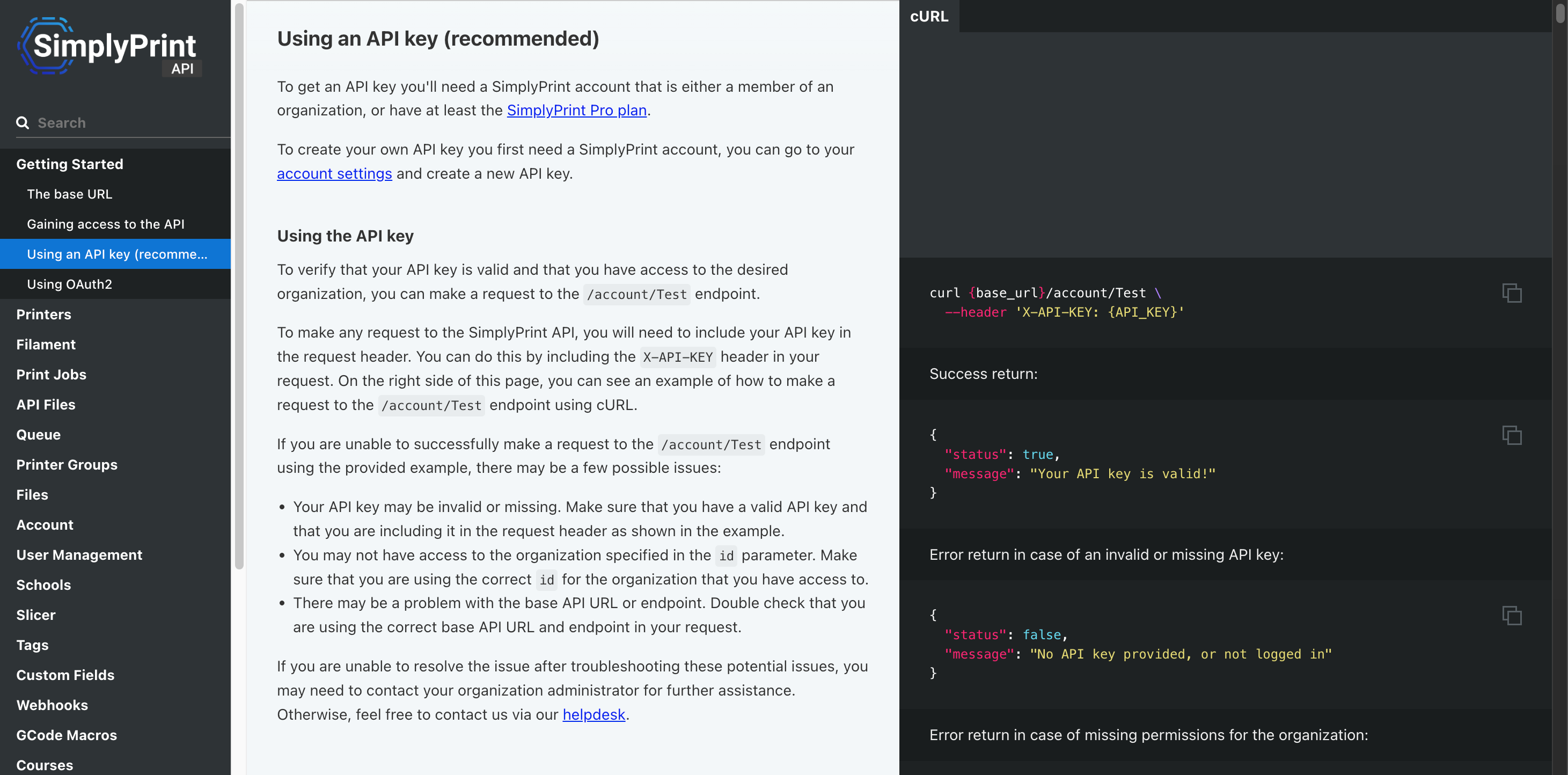This screenshot has height=775, width=1568.
Task: Click the page scrollbar on far right
Action: tap(1560, 12)
